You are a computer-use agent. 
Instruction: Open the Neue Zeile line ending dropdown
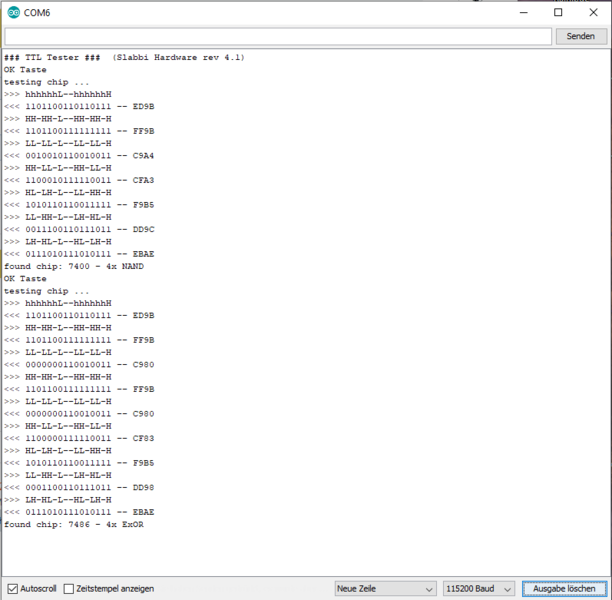point(385,589)
